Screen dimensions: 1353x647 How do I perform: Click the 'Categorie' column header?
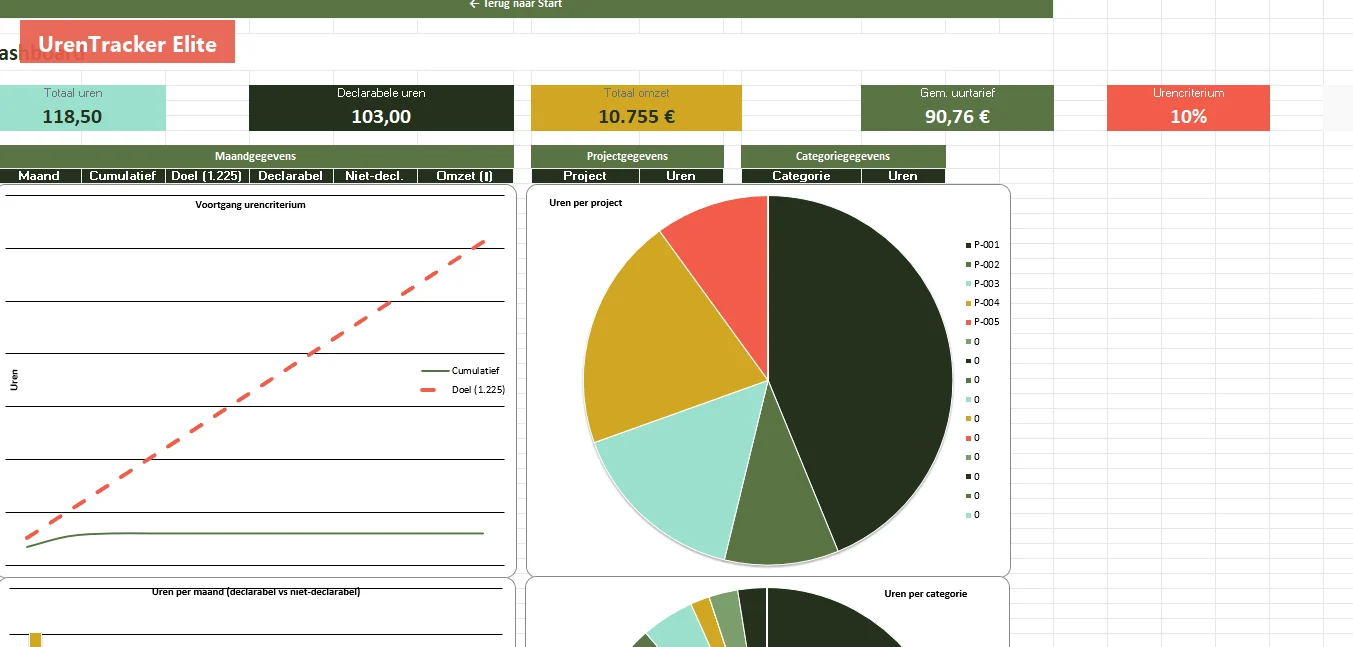click(x=801, y=176)
